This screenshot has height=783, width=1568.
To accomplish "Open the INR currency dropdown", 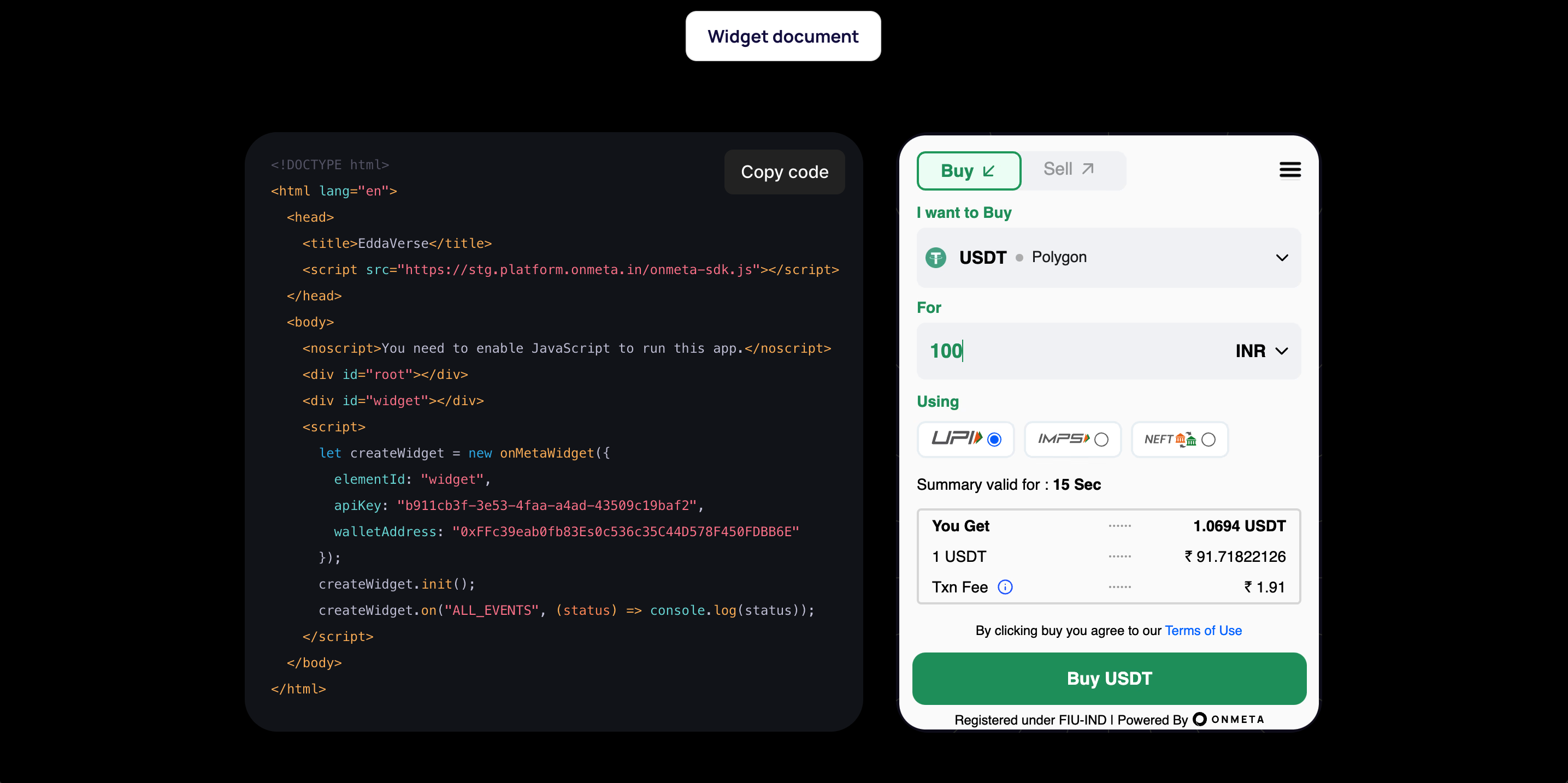I will coord(1261,351).
